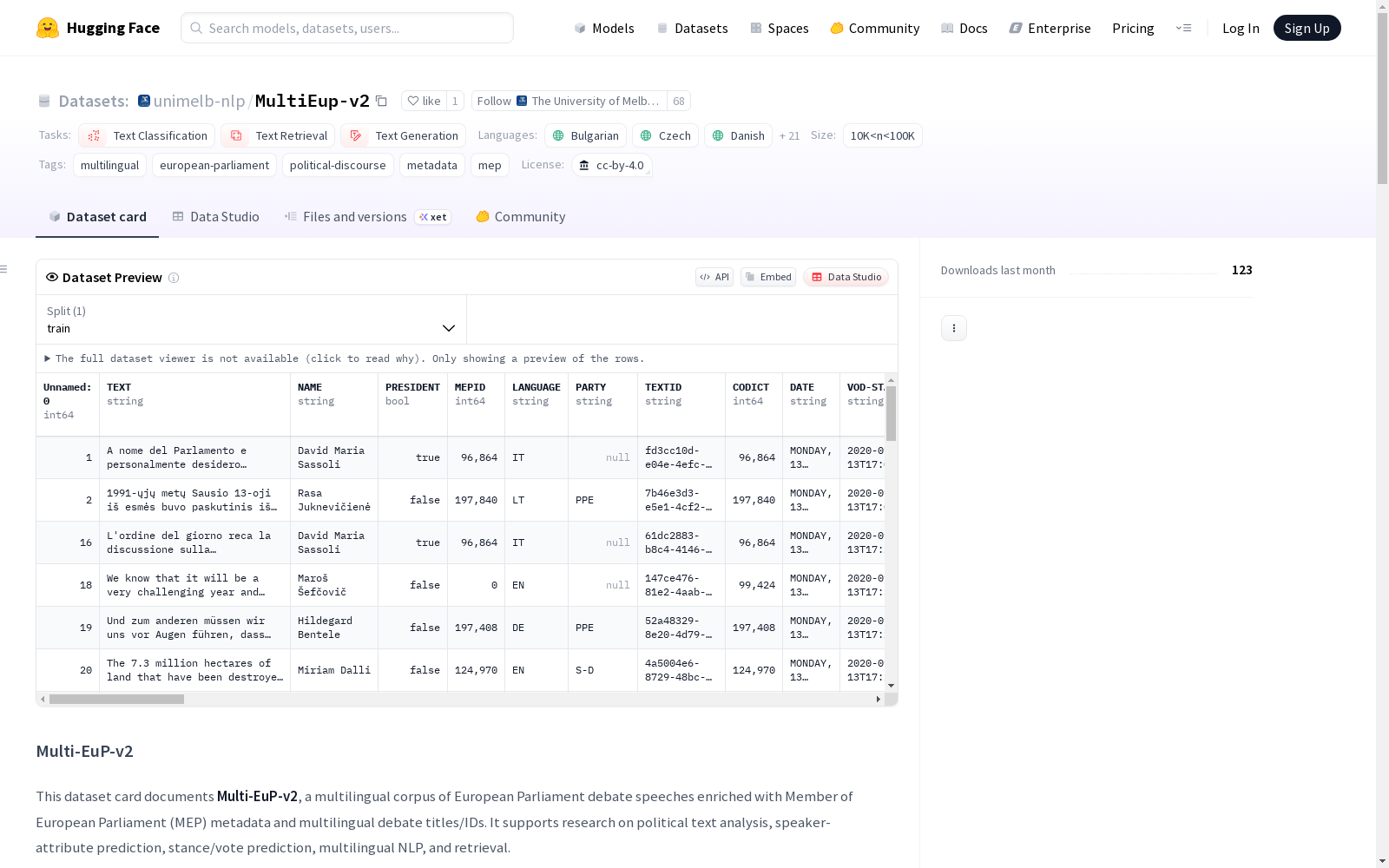The width and height of the screenshot is (1389, 868).
Task: Open Enterprise in the top navigation
Action: pos(1050,28)
